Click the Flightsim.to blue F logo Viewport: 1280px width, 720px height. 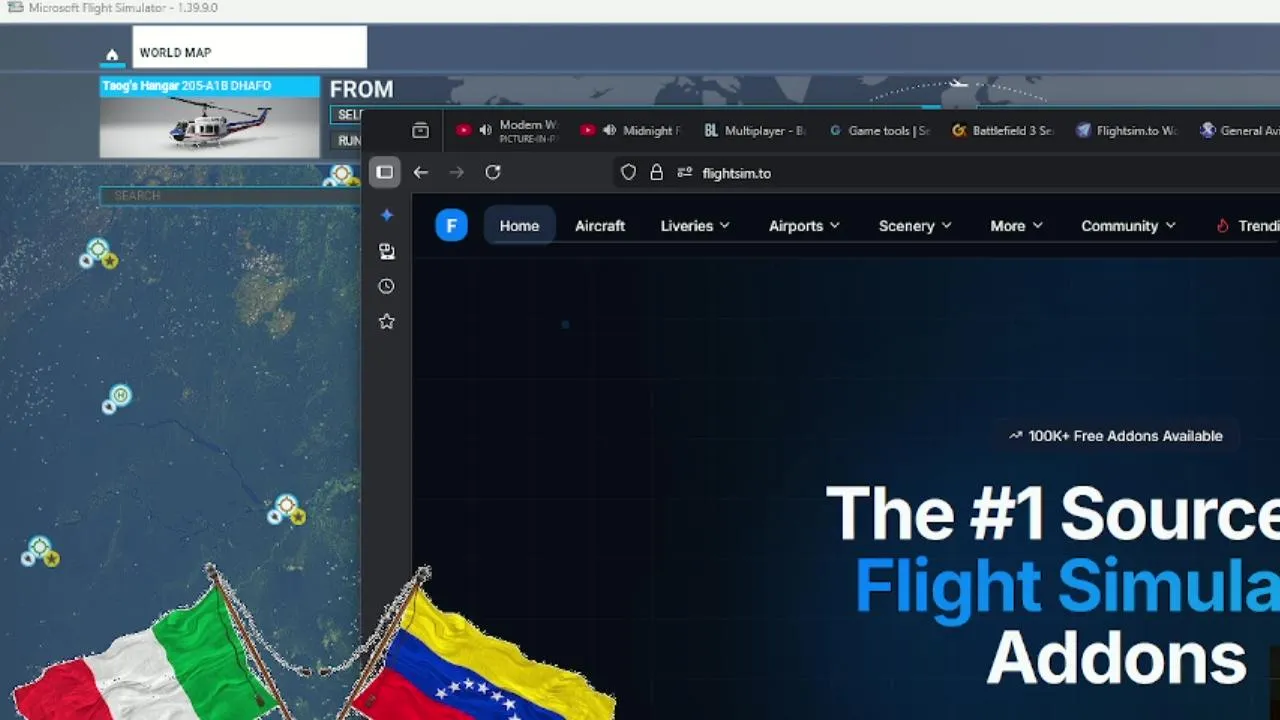tap(451, 226)
